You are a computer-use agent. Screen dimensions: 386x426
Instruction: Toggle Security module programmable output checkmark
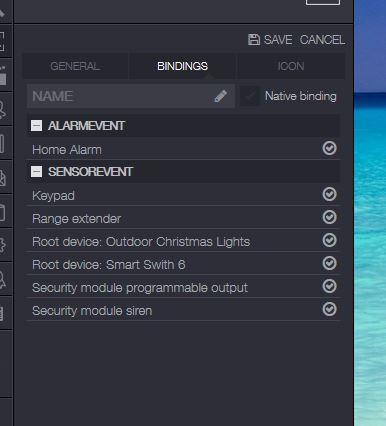coord(329,286)
